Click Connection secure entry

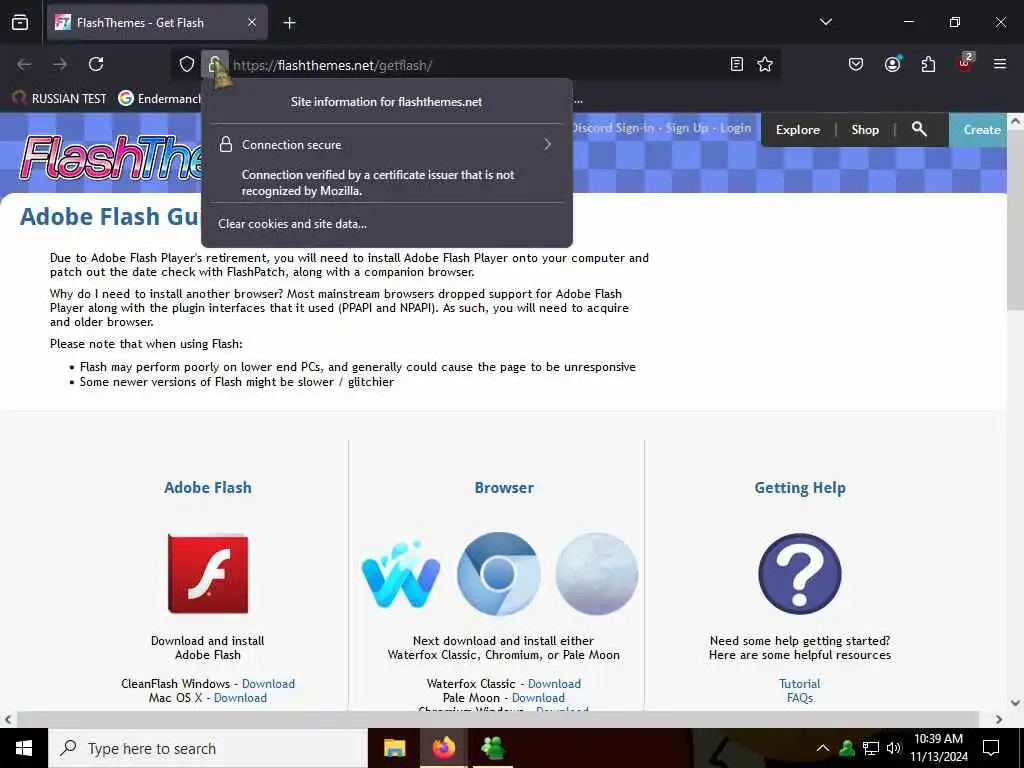pyautogui.click(x=387, y=144)
